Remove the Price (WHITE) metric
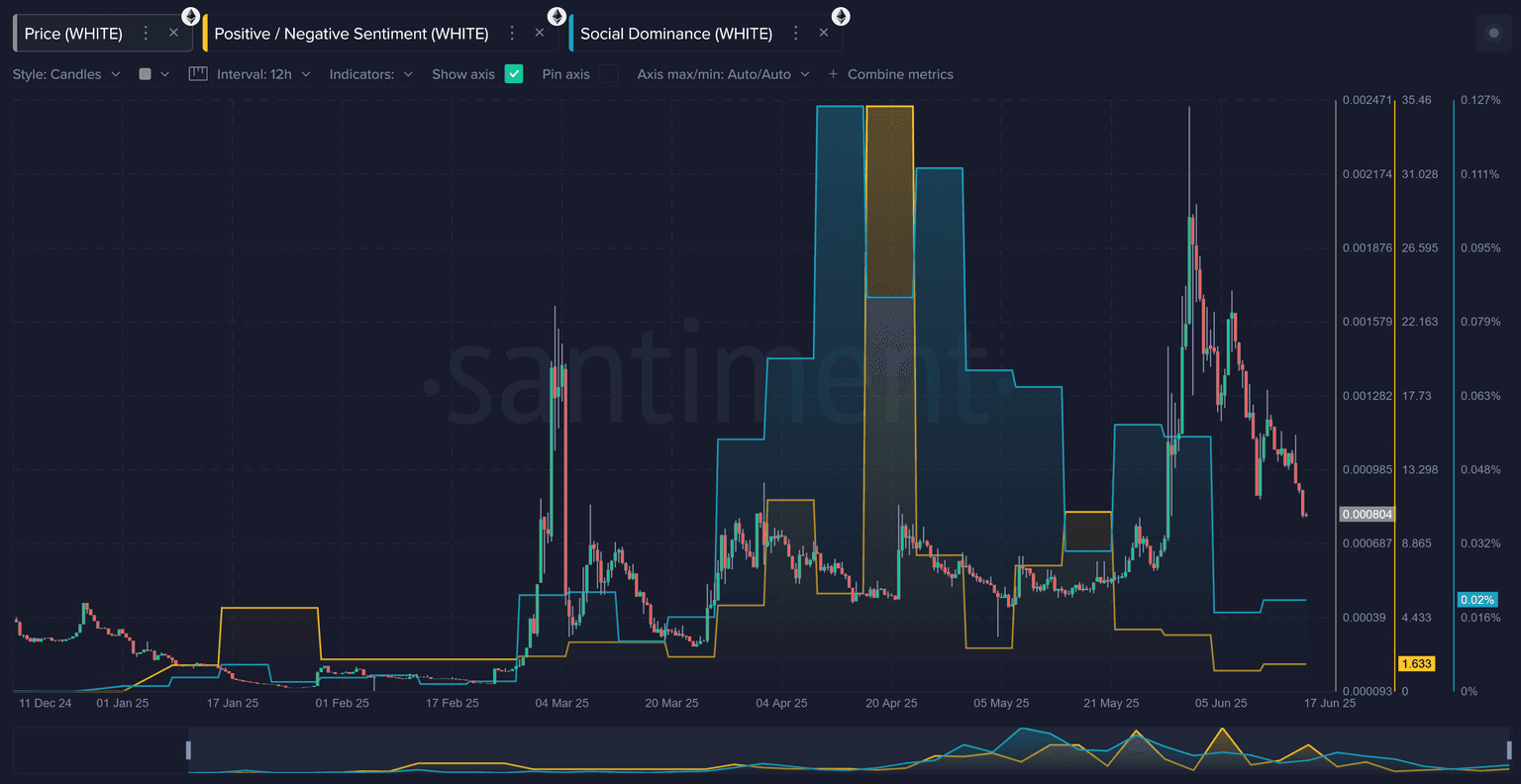 [173, 34]
